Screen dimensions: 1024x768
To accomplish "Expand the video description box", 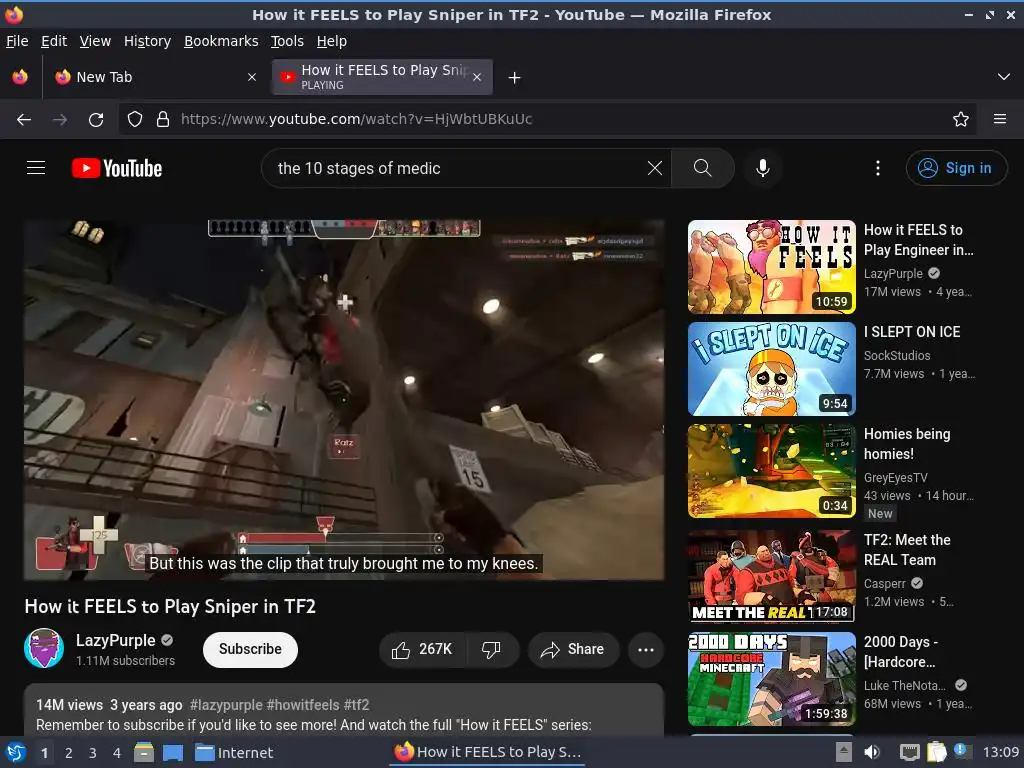I will [x=344, y=711].
